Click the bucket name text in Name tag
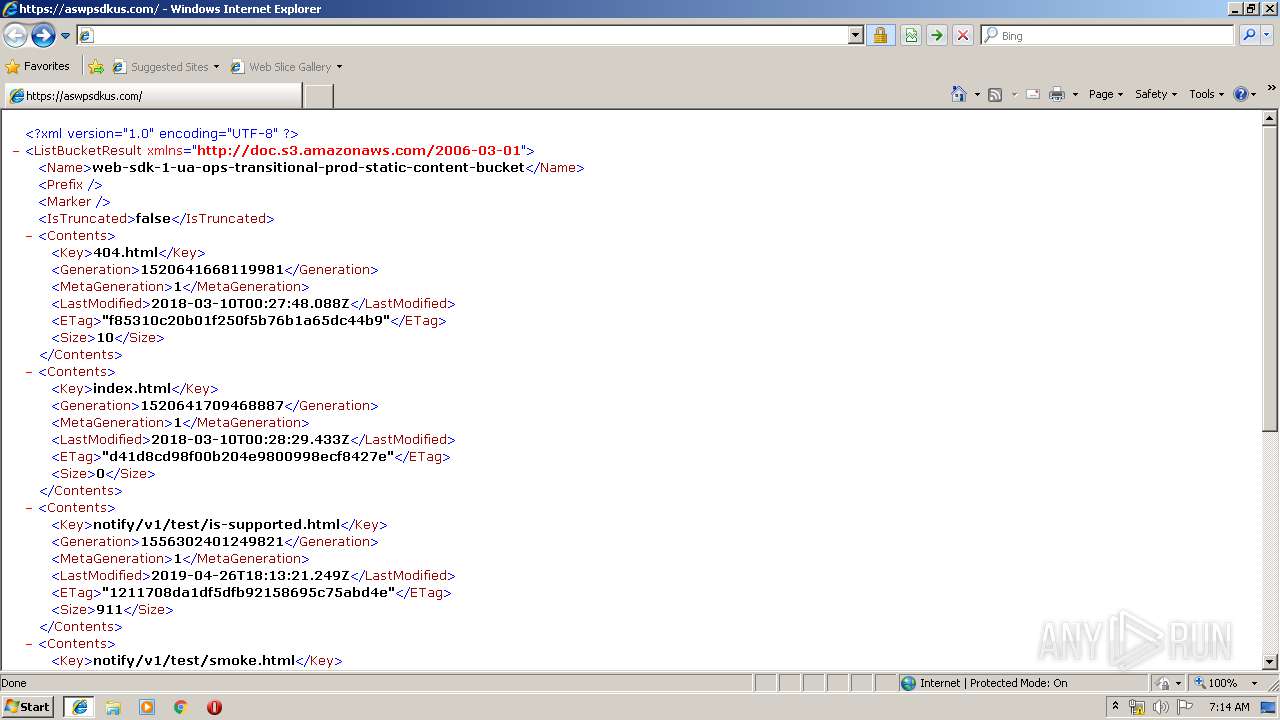 pos(308,168)
